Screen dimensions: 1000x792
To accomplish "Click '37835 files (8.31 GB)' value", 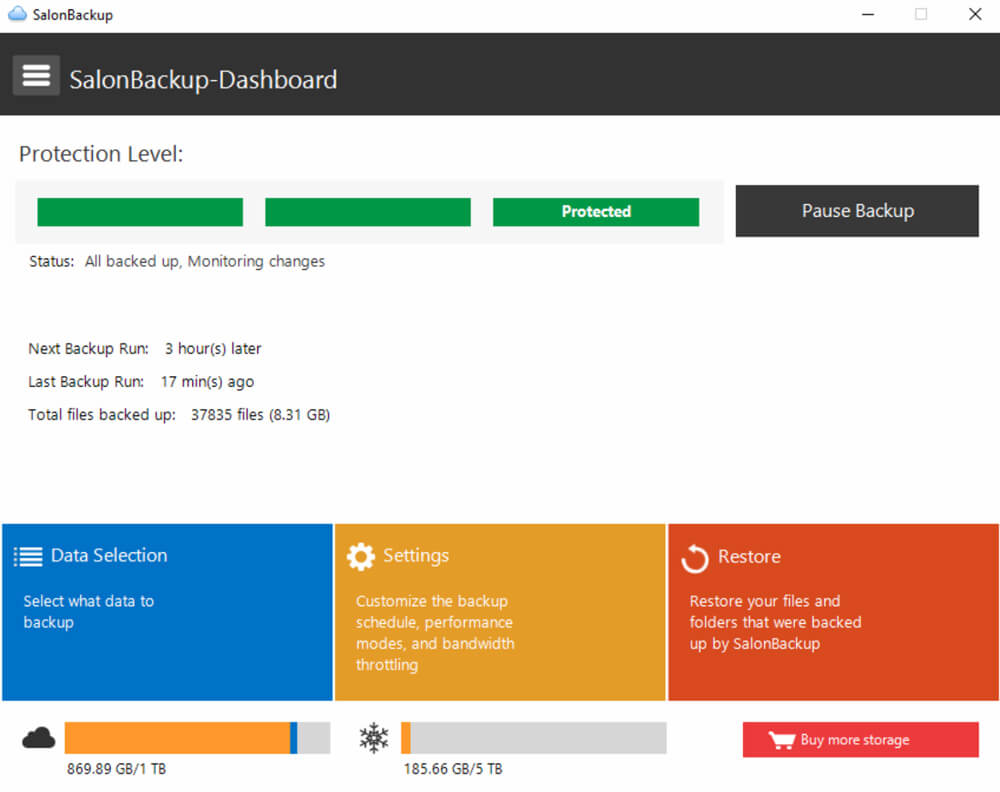I will pos(260,415).
